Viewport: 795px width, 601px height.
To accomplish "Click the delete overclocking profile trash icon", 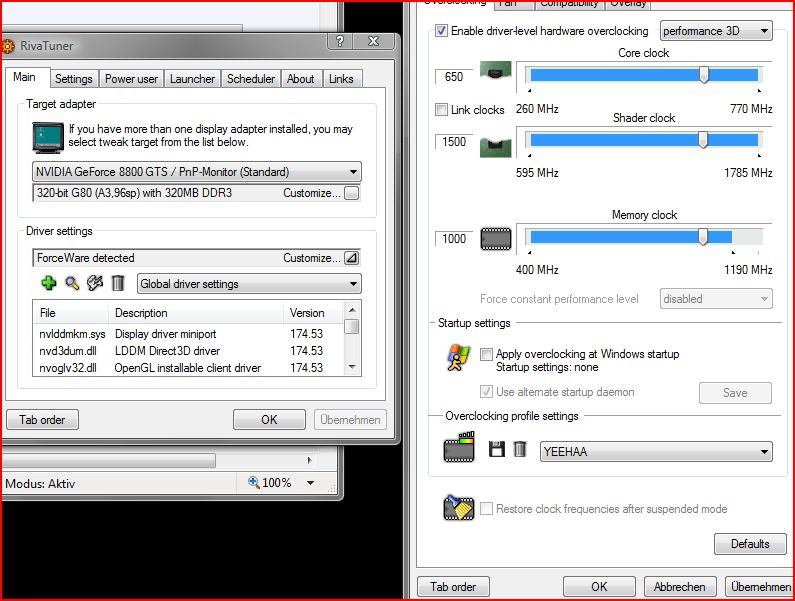I will (520, 449).
